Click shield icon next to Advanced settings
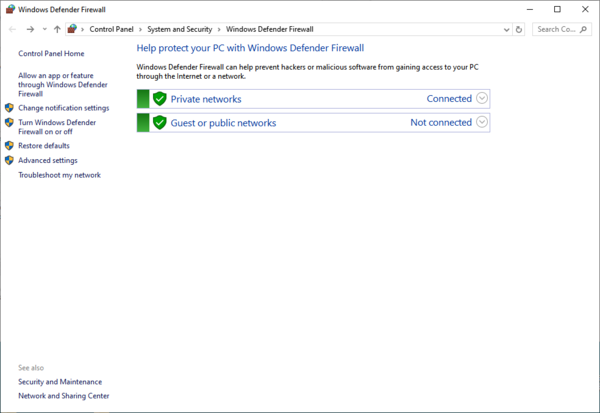Image resolution: width=600 pixels, height=413 pixels. [x=9, y=160]
